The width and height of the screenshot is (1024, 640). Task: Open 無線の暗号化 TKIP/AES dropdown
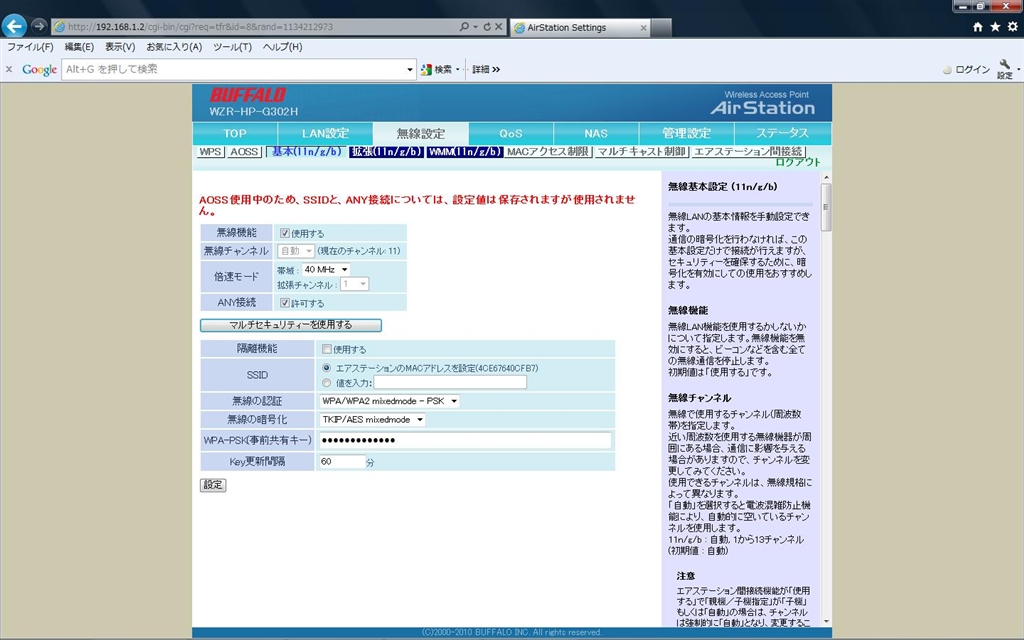click(x=372, y=420)
